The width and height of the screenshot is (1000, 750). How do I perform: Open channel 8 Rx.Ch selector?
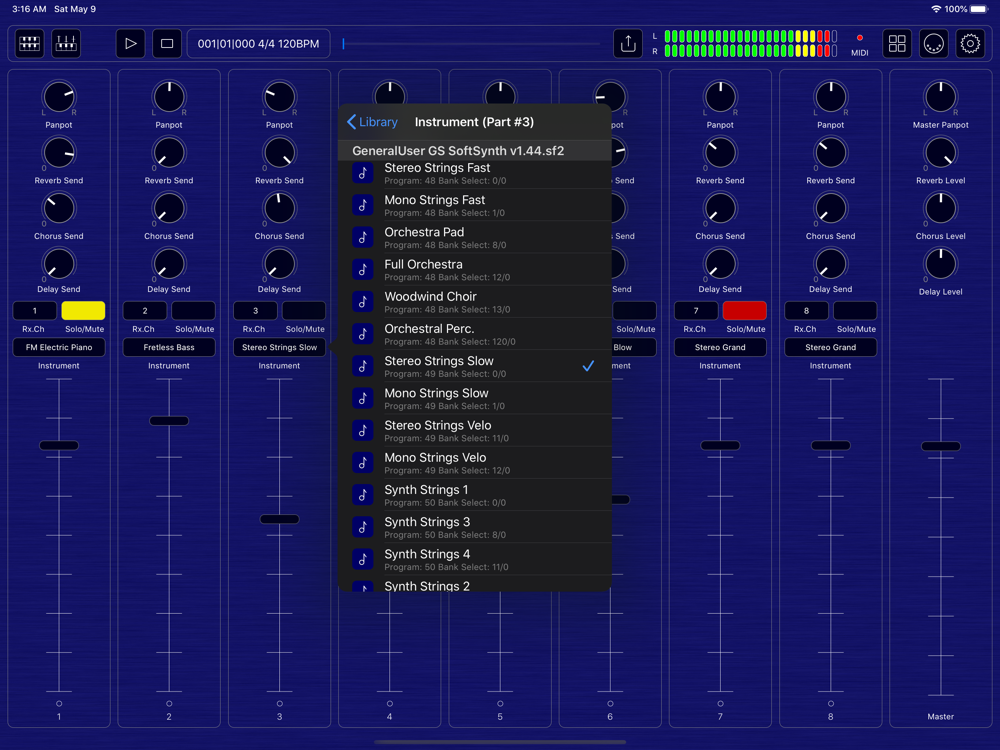click(806, 311)
